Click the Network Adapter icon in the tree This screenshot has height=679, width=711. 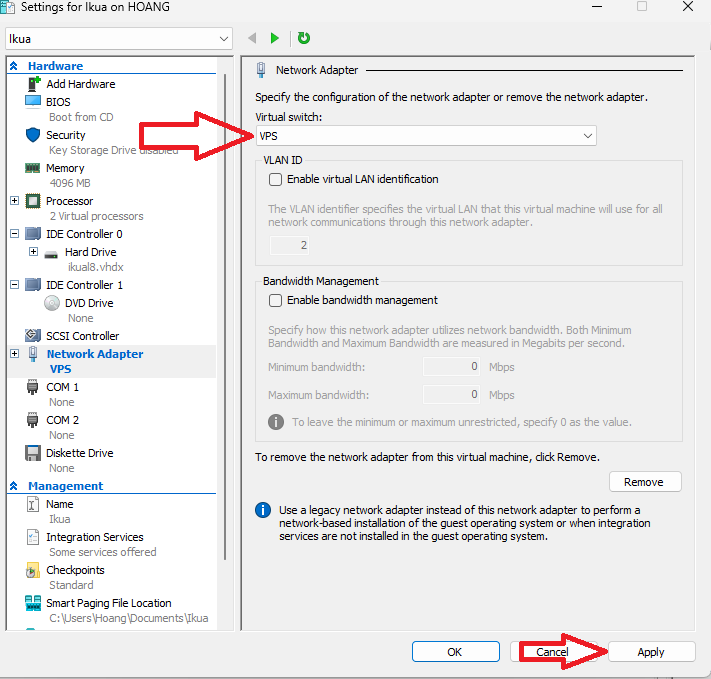pos(33,354)
